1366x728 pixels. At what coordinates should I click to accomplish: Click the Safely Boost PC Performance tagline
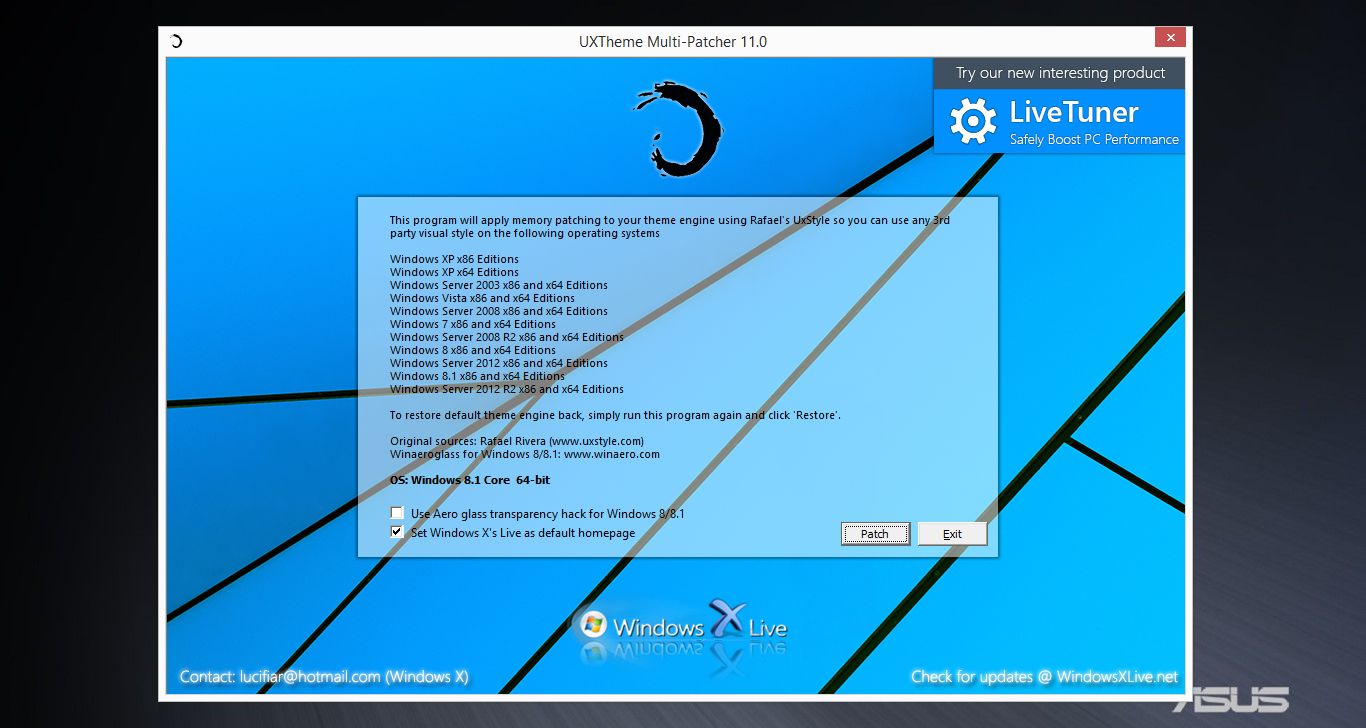pyautogui.click(x=1094, y=139)
